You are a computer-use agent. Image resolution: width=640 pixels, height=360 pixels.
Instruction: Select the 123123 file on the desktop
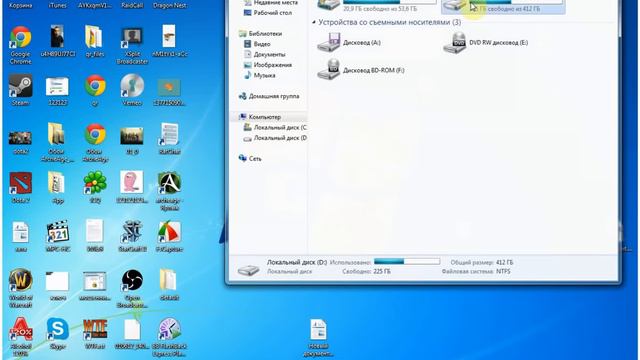[57, 91]
